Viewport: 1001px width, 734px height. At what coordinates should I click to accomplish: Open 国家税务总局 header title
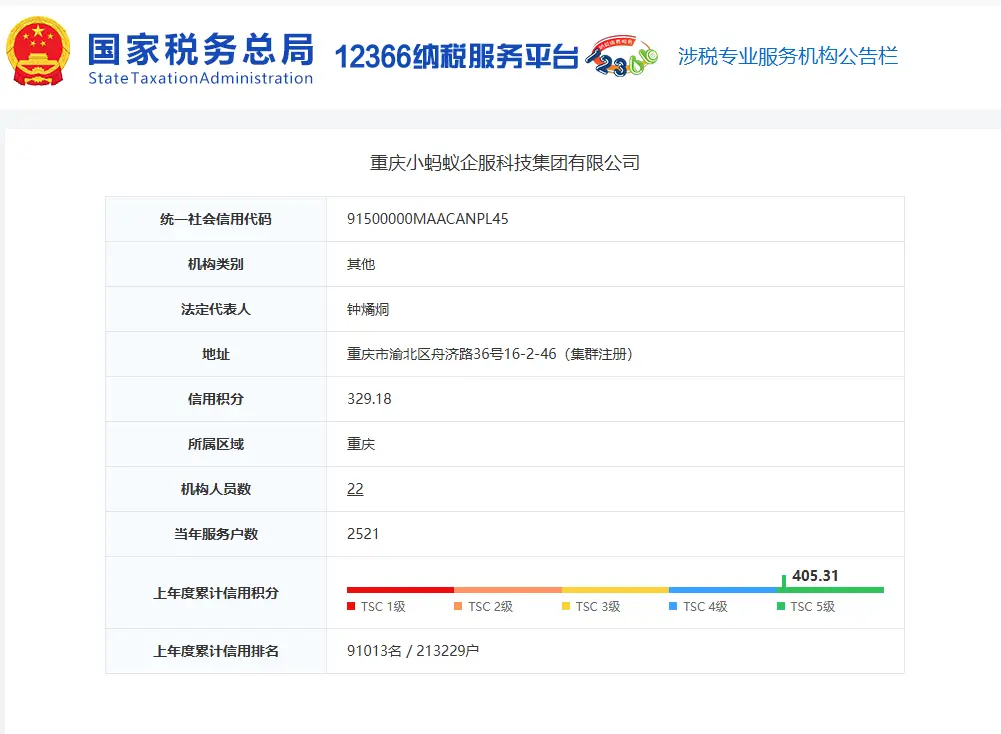200,50
